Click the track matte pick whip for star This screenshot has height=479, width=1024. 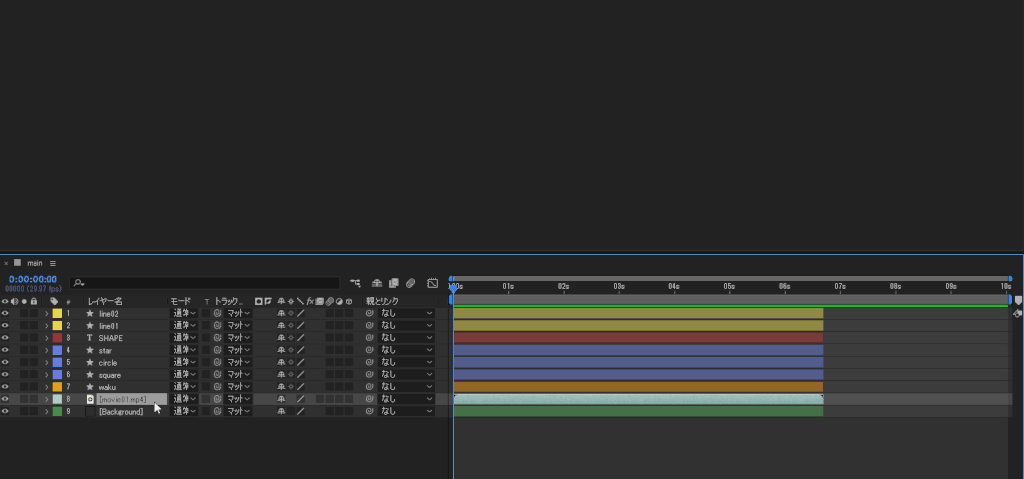point(217,350)
